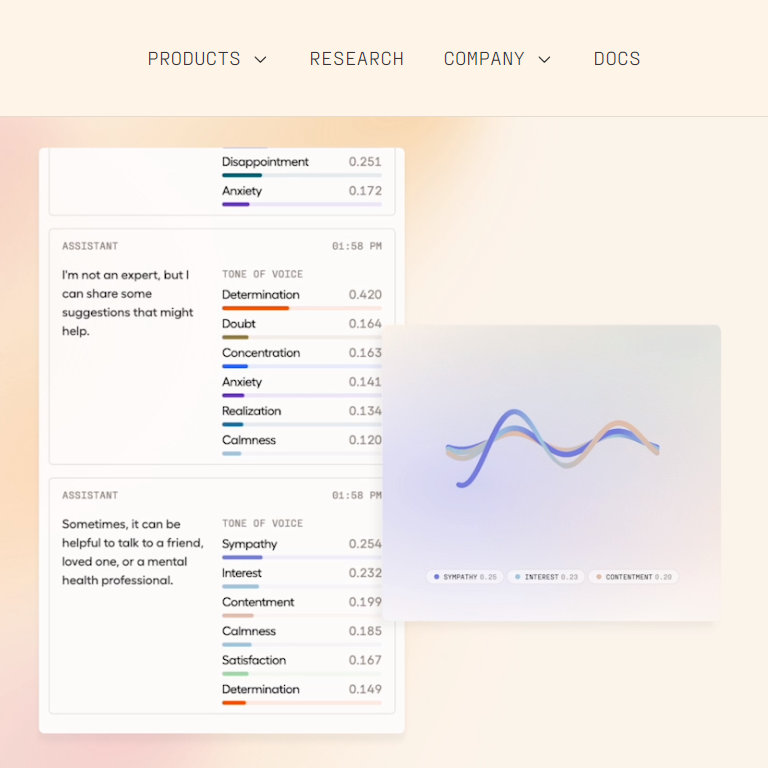Click the voice waveform visualization
This screenshot has width=768, height=768.
click(x=552, y=448)
